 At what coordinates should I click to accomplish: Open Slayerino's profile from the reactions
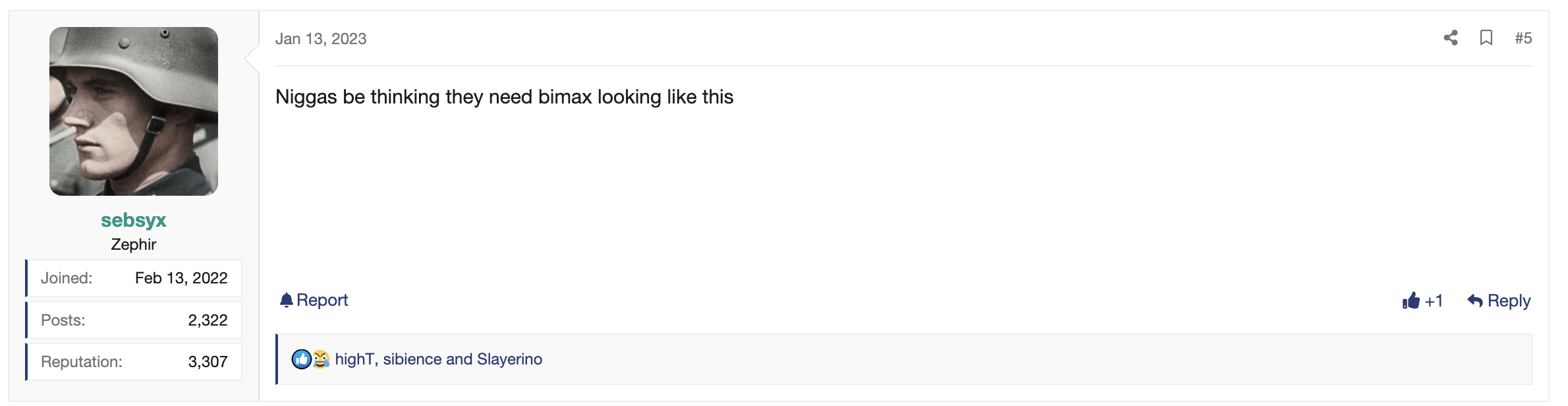[x=509, y=359]
